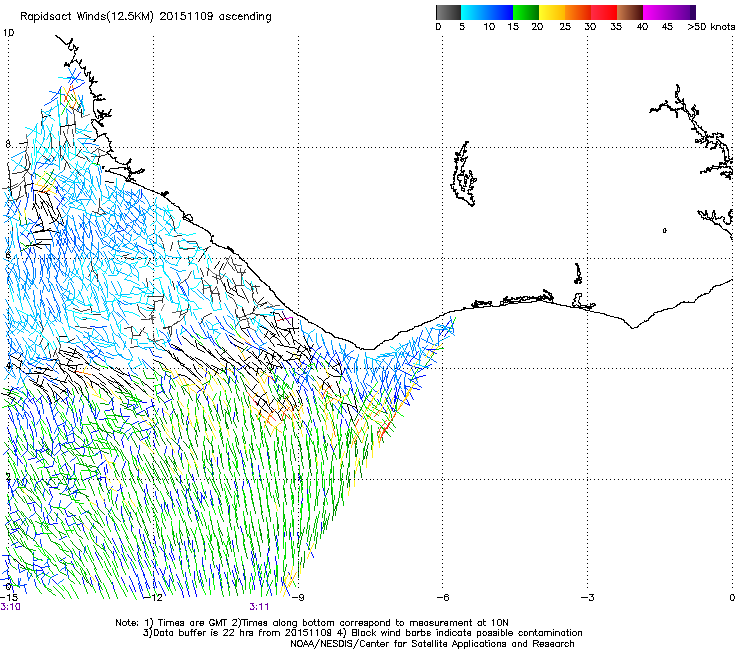Click the latitude axis label '8'

[8, 144]
